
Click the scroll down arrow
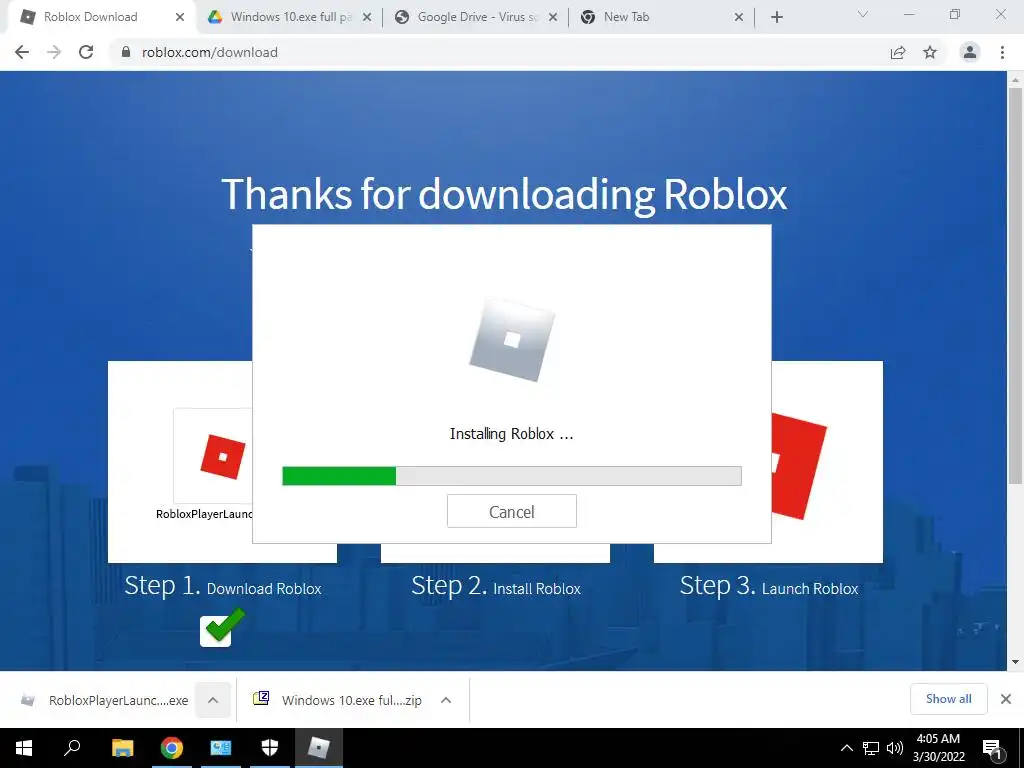pos(1015,662)
